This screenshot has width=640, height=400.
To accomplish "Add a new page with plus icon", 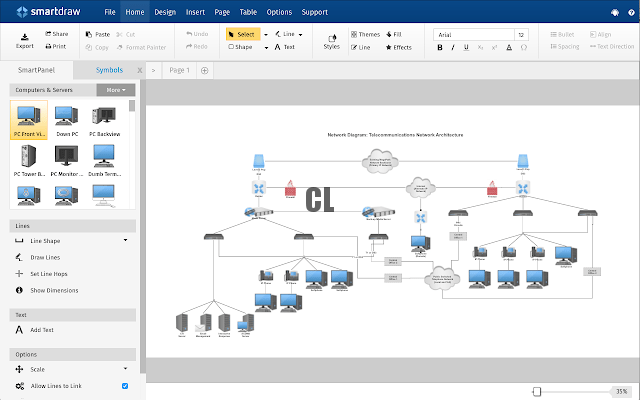I will pos(204,70).
